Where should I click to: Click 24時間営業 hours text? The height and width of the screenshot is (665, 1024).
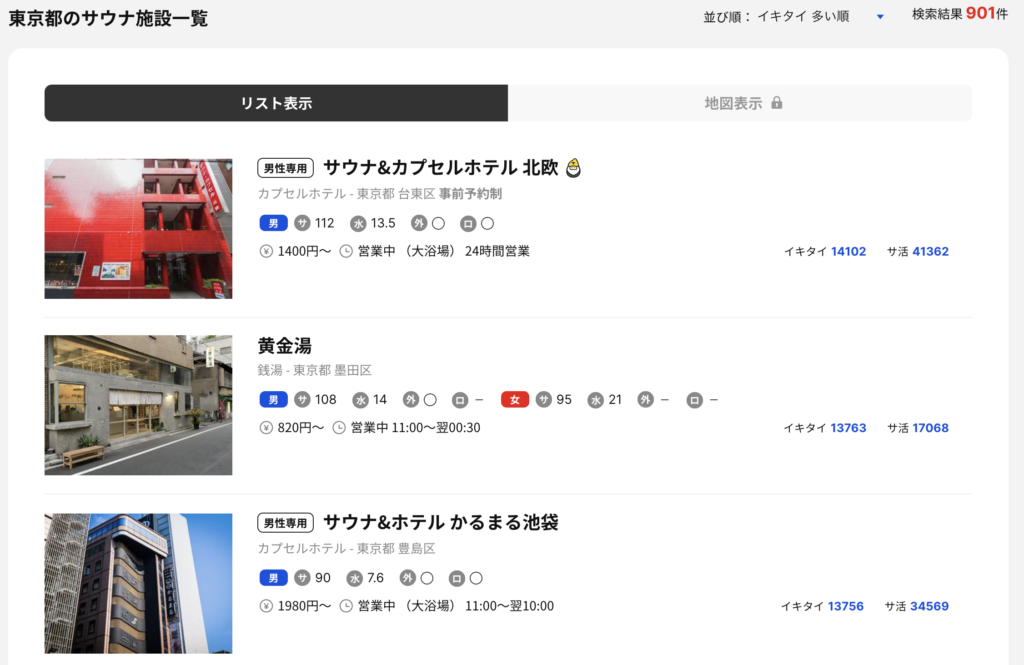click(497, 251)
